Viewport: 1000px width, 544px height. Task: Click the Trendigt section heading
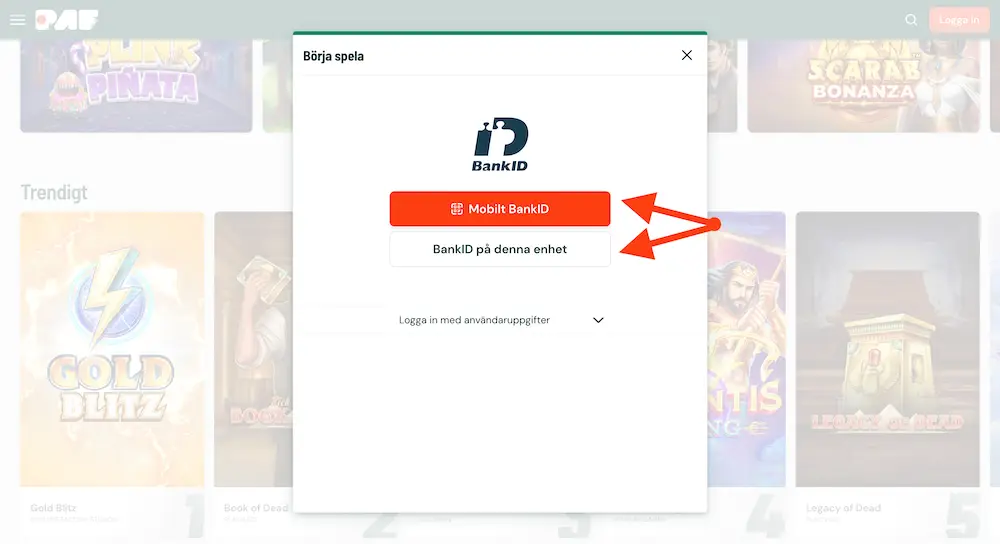pyautogui.click(x=54, y=192)
